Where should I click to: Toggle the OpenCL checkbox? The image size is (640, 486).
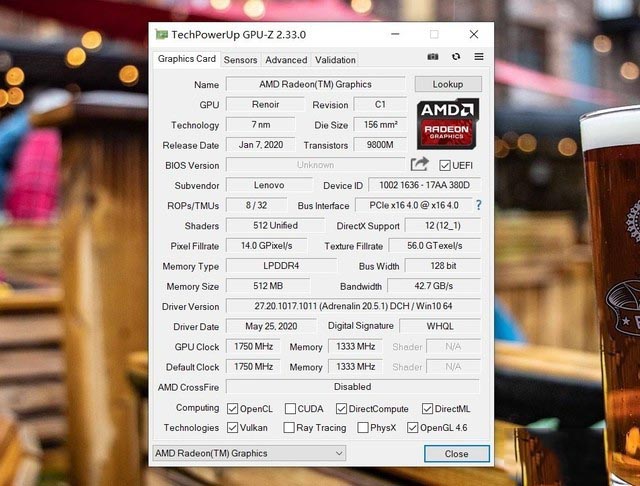(232, 408)
